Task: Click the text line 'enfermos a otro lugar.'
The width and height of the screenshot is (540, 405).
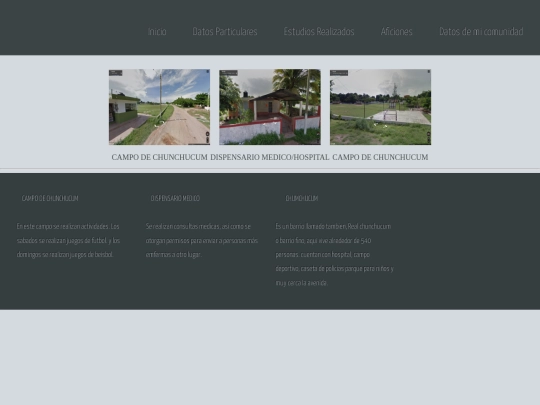Action: [174, 255]
